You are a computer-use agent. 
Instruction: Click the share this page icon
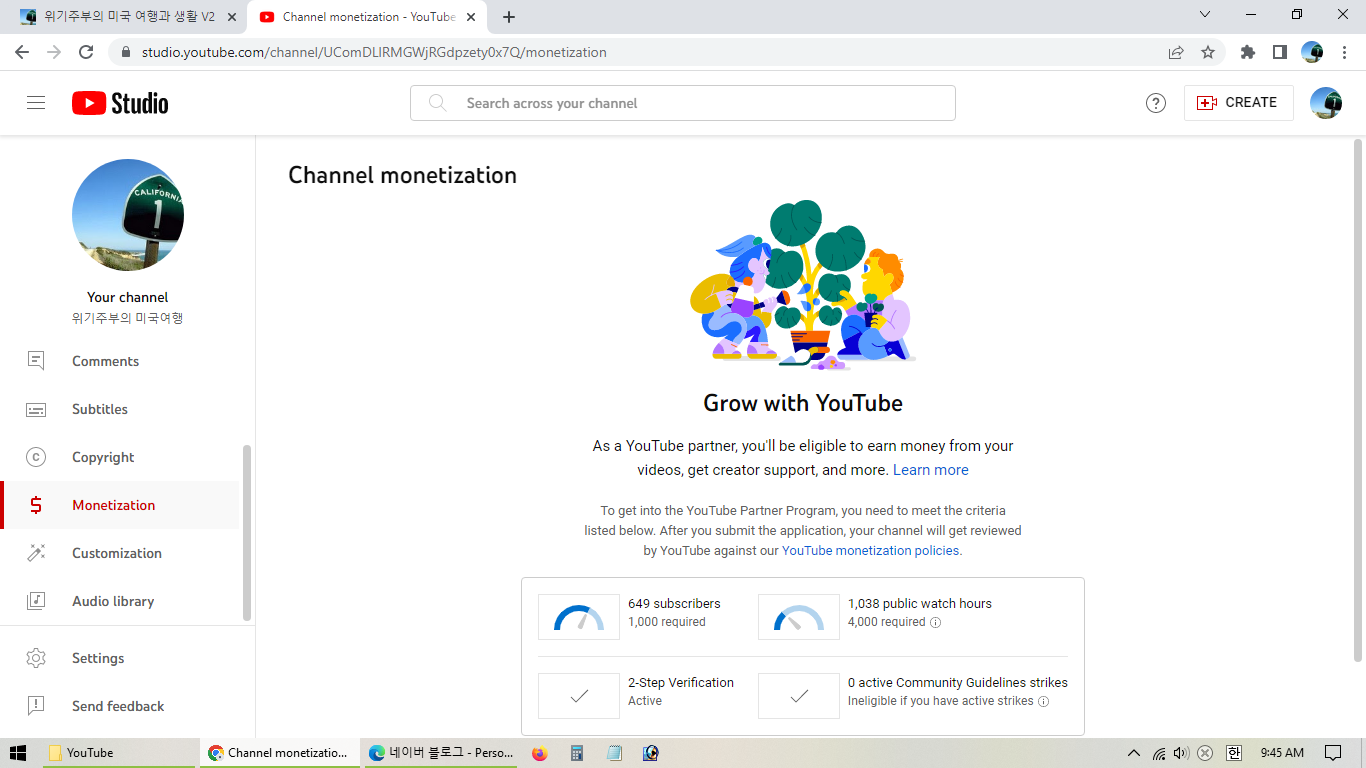pos(1176,52)
